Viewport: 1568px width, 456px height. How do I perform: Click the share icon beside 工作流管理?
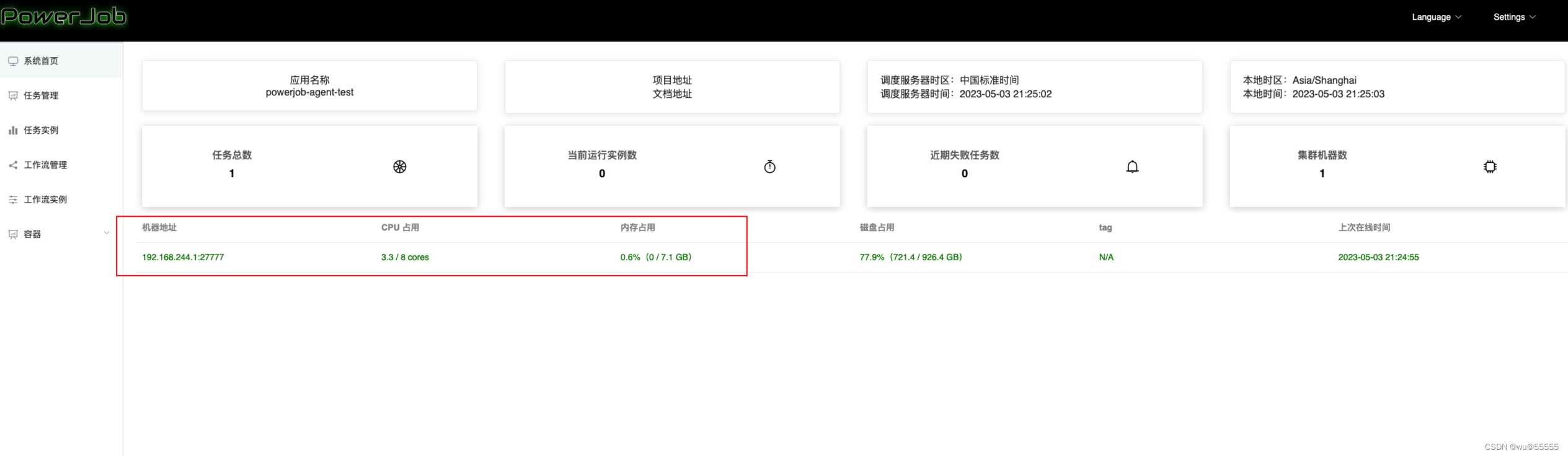(13, 165)
